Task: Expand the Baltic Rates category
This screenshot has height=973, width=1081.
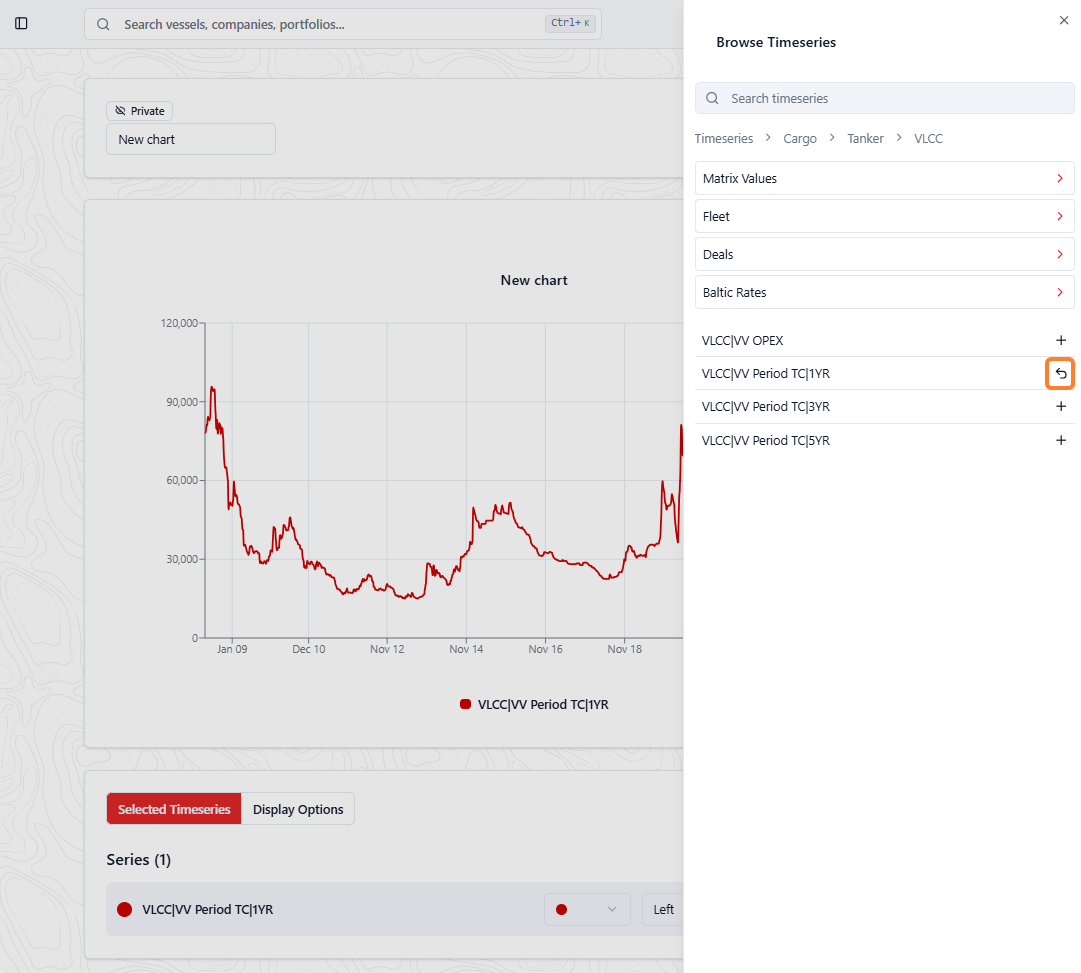Action: 885,292
